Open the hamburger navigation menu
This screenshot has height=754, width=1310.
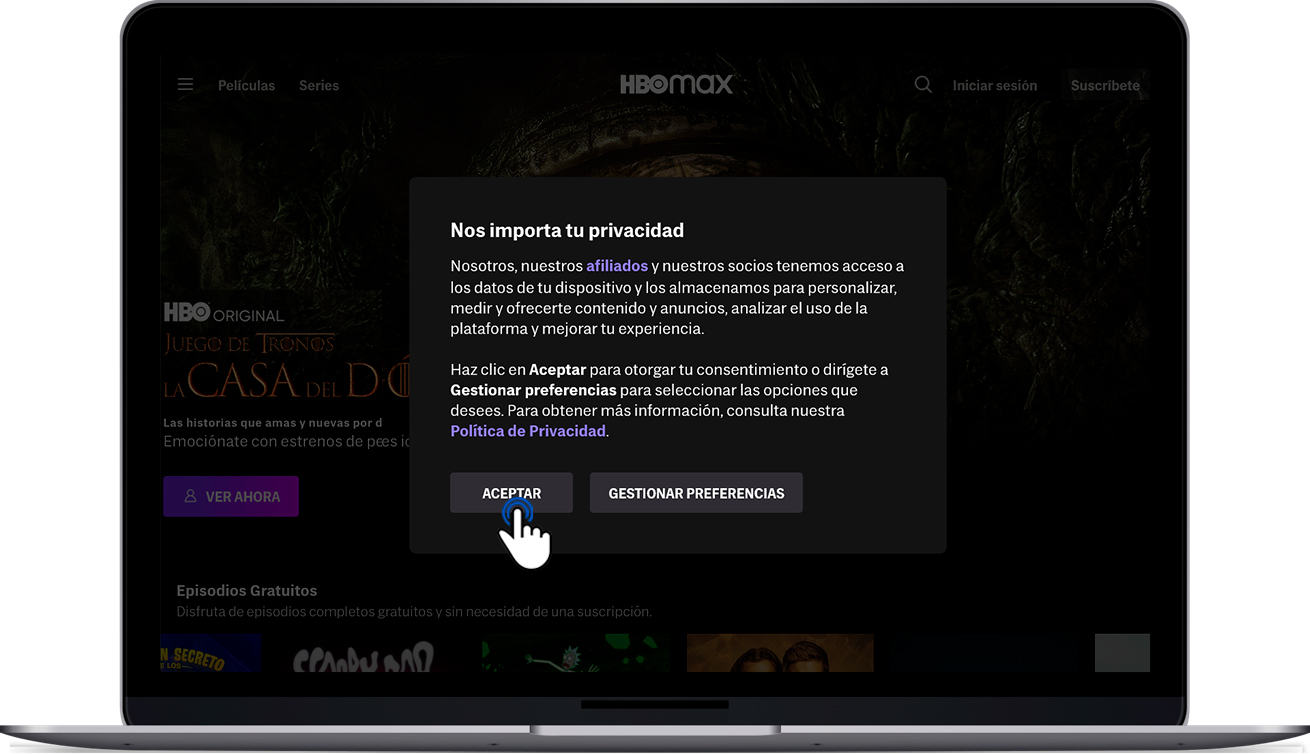point(185,85)
